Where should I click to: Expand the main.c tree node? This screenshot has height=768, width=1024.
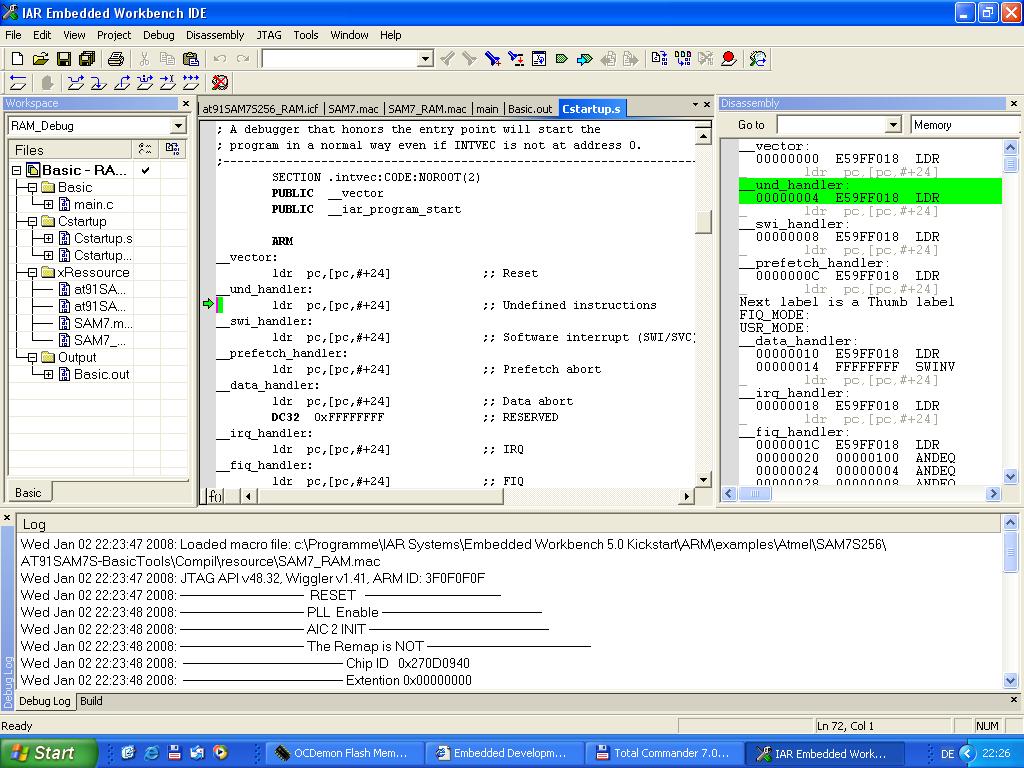click(x=48, y=204)
